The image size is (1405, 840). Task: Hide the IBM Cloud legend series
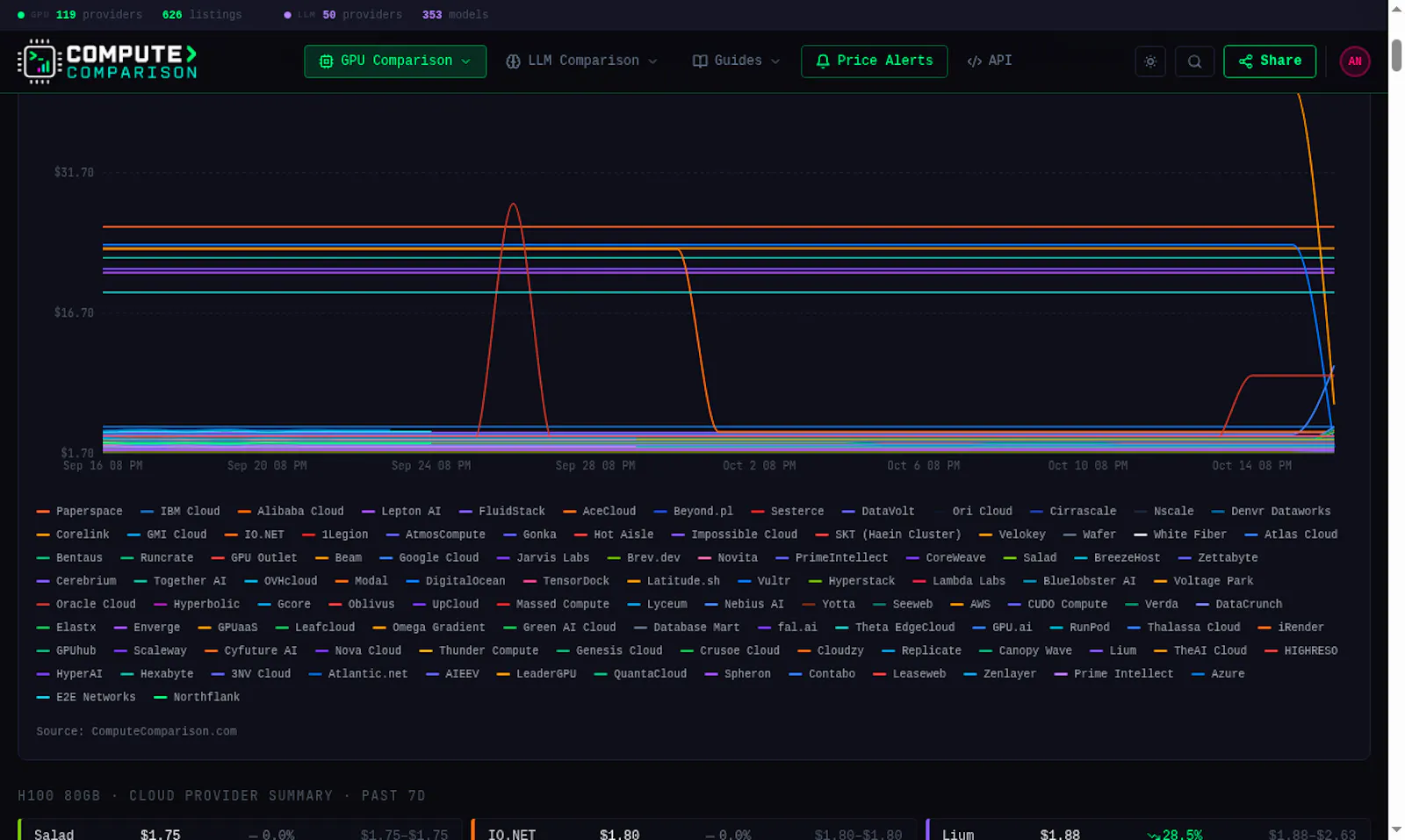pos(181,512)
